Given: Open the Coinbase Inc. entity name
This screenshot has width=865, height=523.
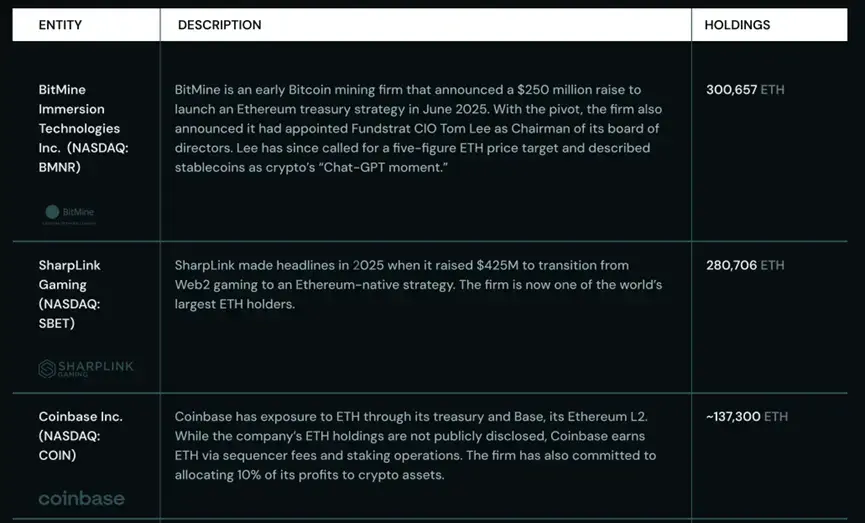Looking at the screenshot, I should [80, 416].
